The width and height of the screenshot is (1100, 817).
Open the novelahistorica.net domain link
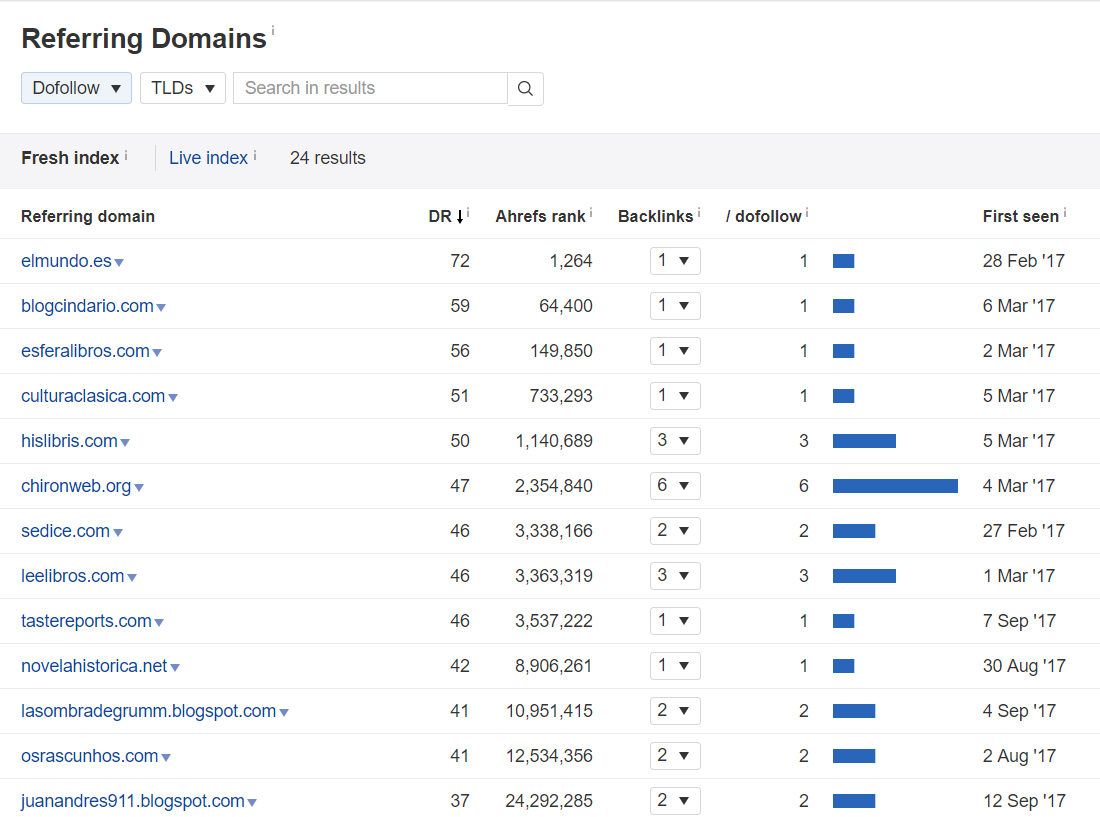(94, 666)
